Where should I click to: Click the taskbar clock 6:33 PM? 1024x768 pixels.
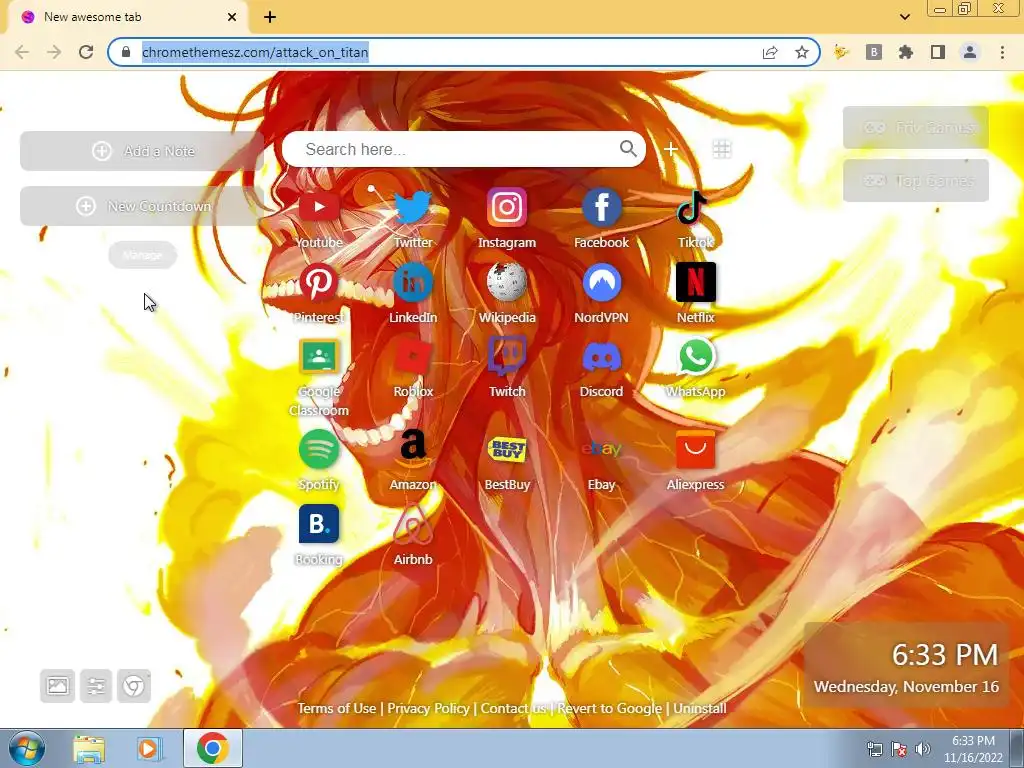tap(973, 749)
